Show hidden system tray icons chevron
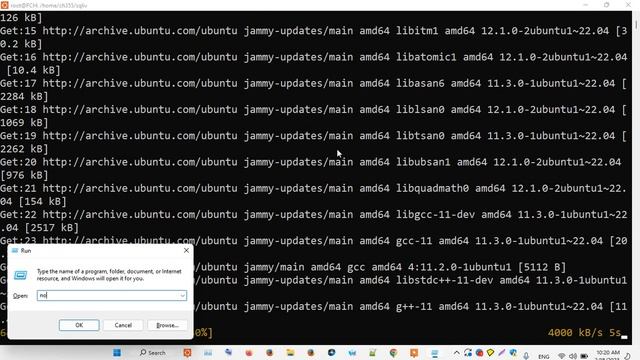This screenshot has height=360, width=640. click(456, 353)
